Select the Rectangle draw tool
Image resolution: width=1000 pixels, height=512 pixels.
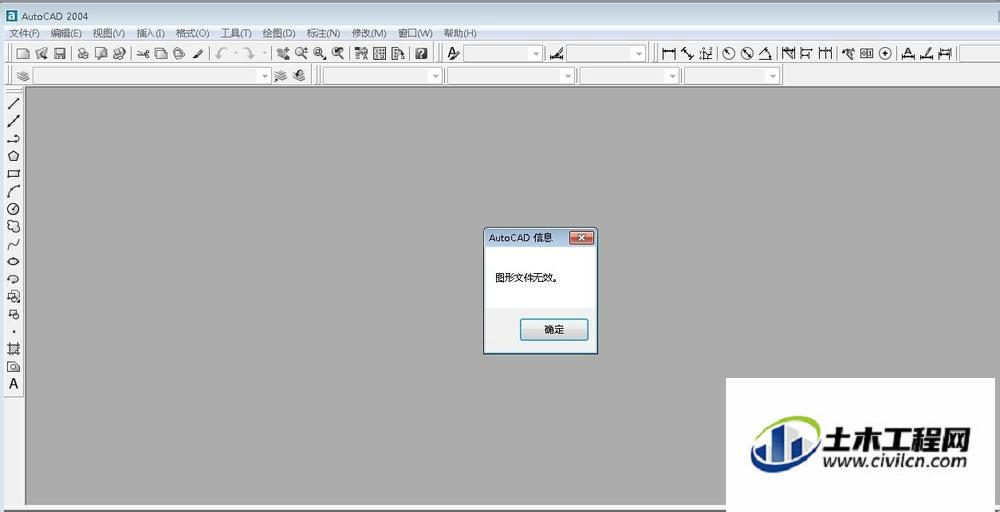pyautogui.click(x=13, y=173)
